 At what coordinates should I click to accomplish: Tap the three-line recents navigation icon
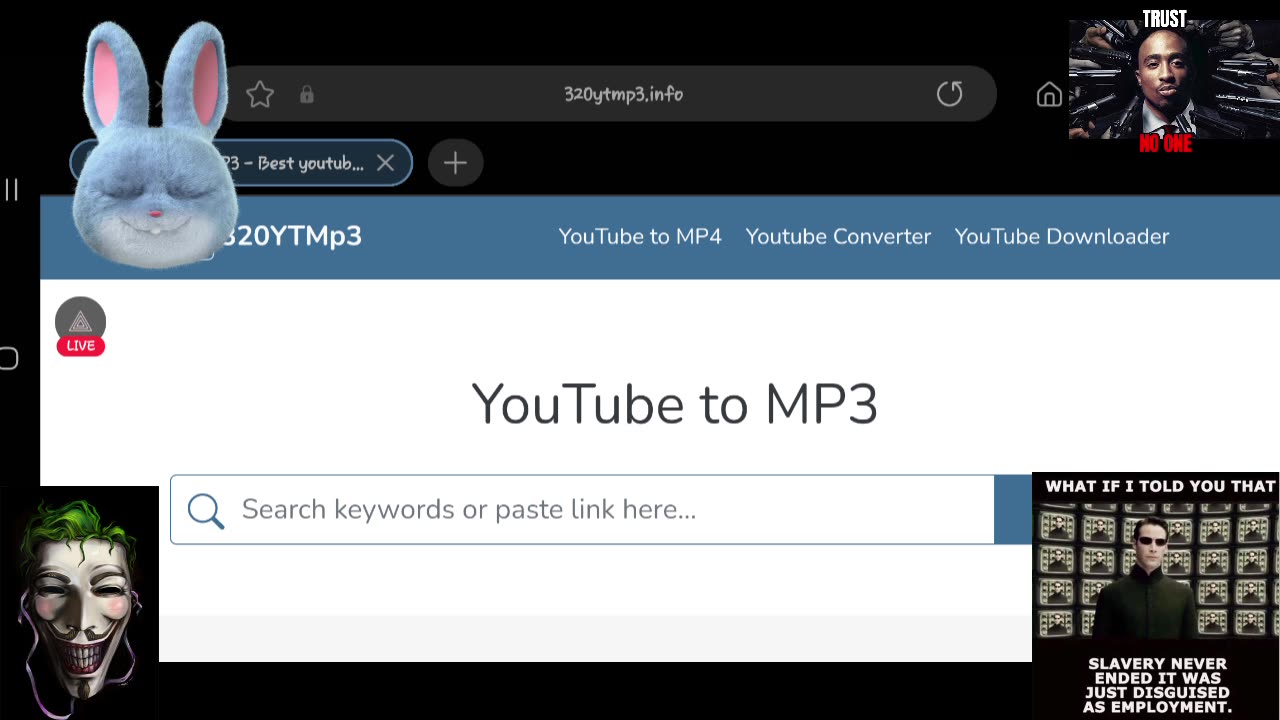tap(11, 189)
